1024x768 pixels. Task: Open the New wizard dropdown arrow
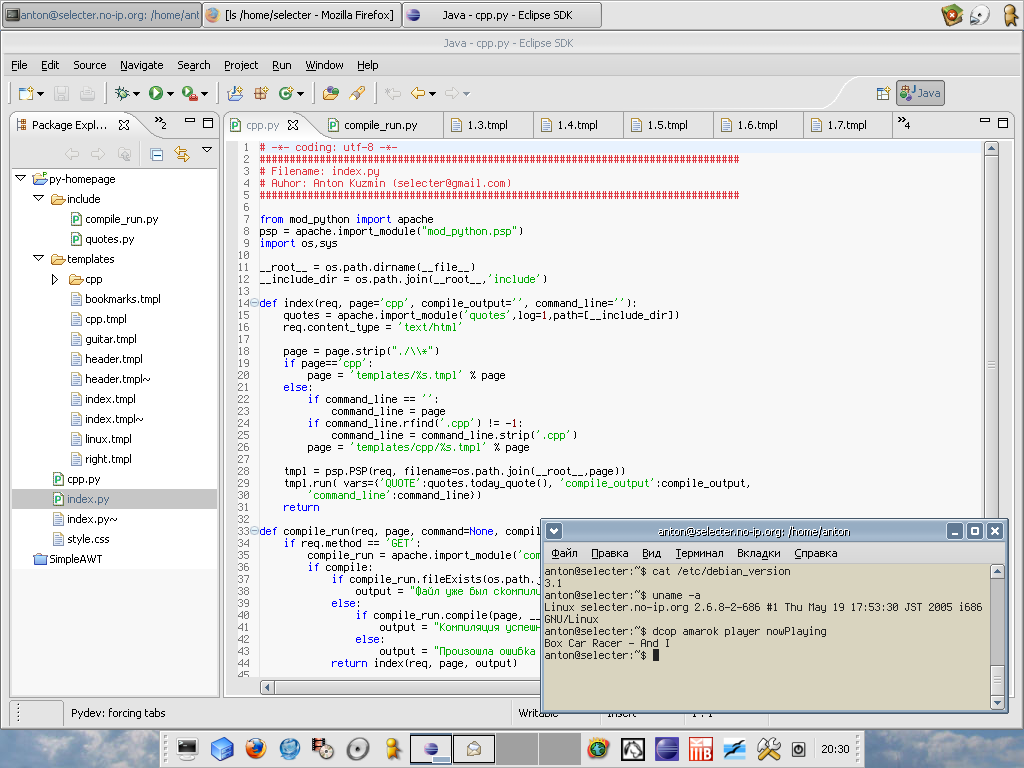coord(40,94)
